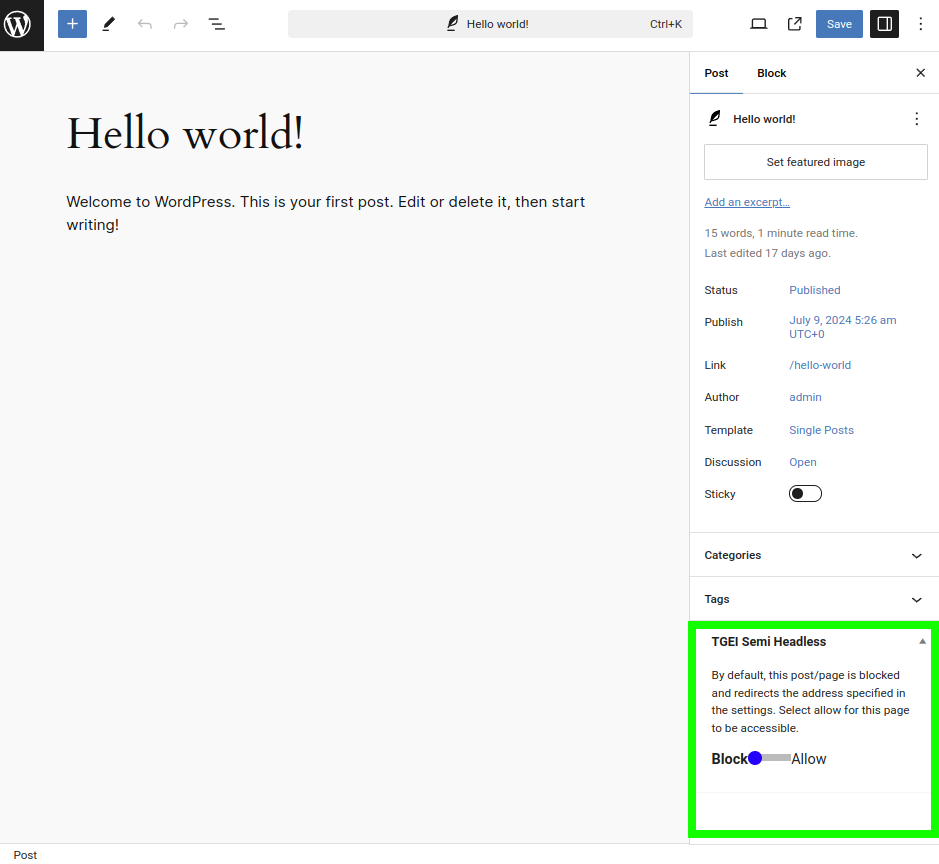Expand the Tags panel
This screenshot has width=939, height=864.
click(814, 599)
